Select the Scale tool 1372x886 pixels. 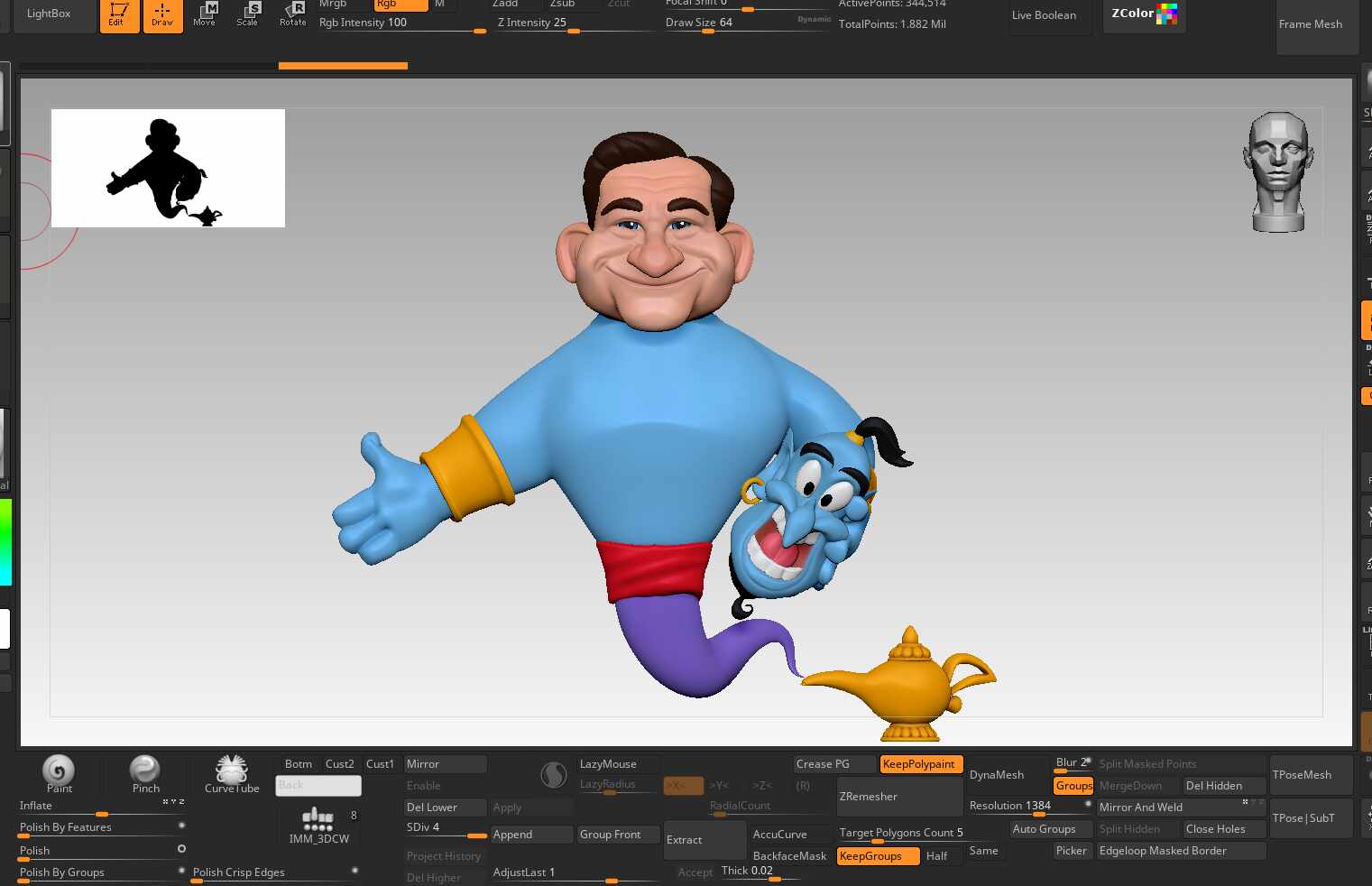coord(248,14)
